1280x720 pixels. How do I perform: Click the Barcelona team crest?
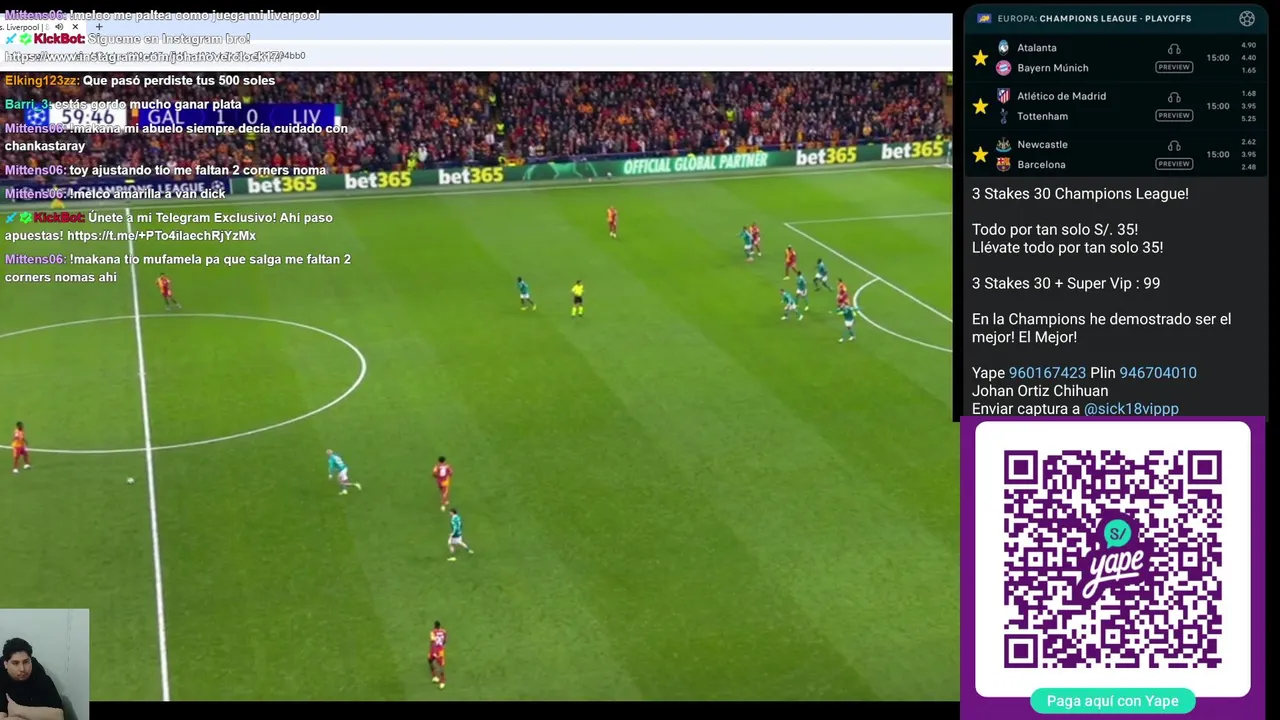pyautogui.click(x=1003, y=164)
